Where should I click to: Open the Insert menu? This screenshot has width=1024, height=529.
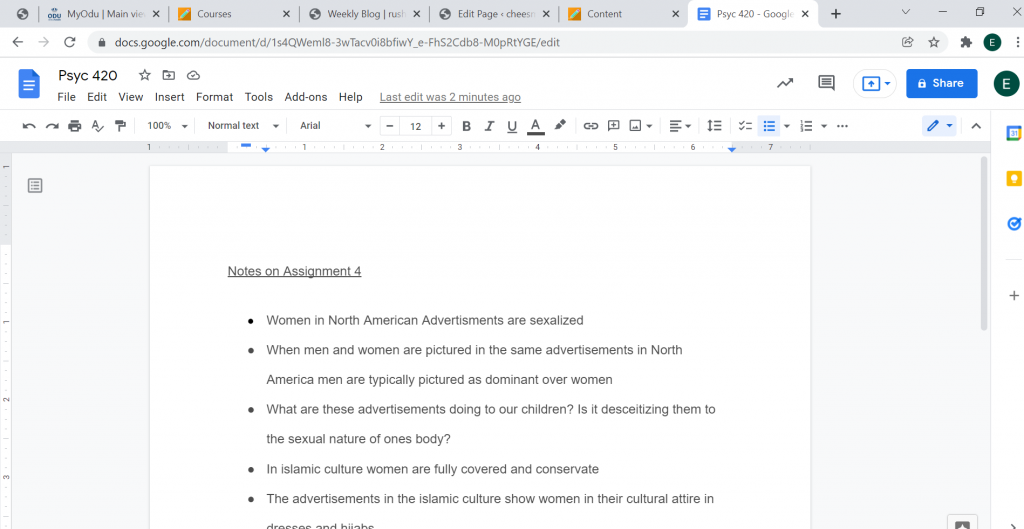pos(170,97)
